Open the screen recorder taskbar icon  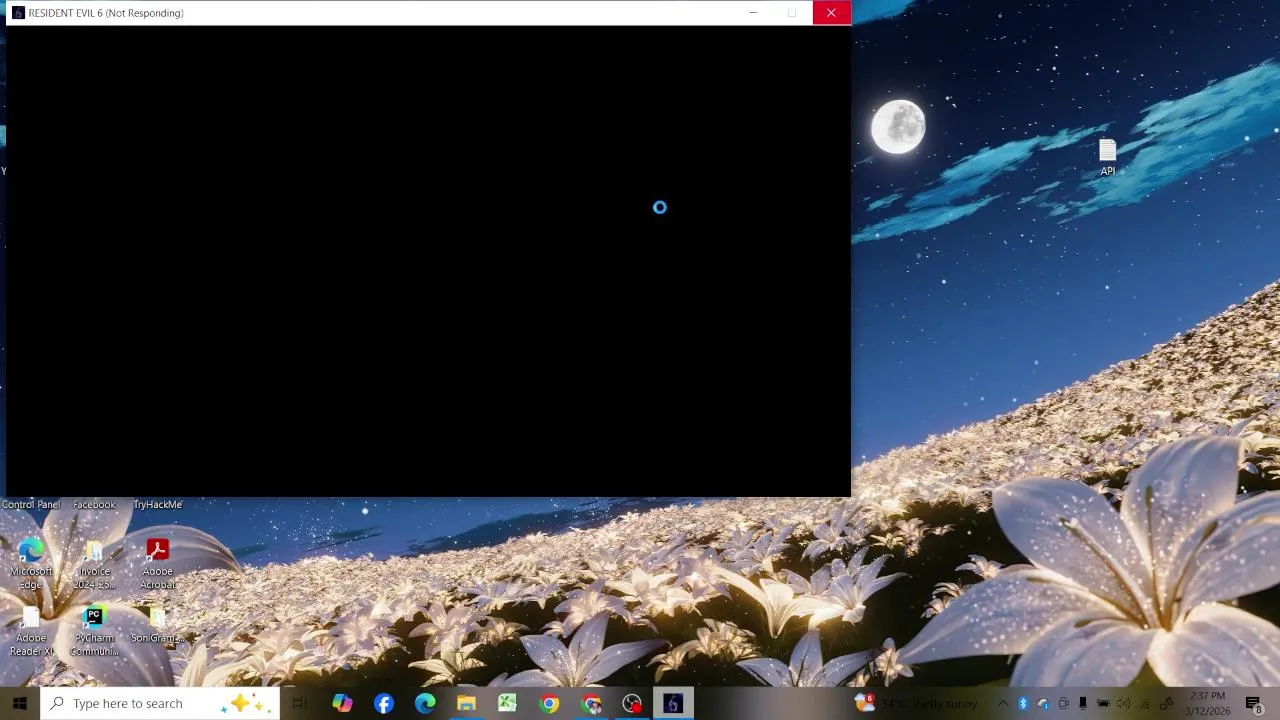(632, 703)
